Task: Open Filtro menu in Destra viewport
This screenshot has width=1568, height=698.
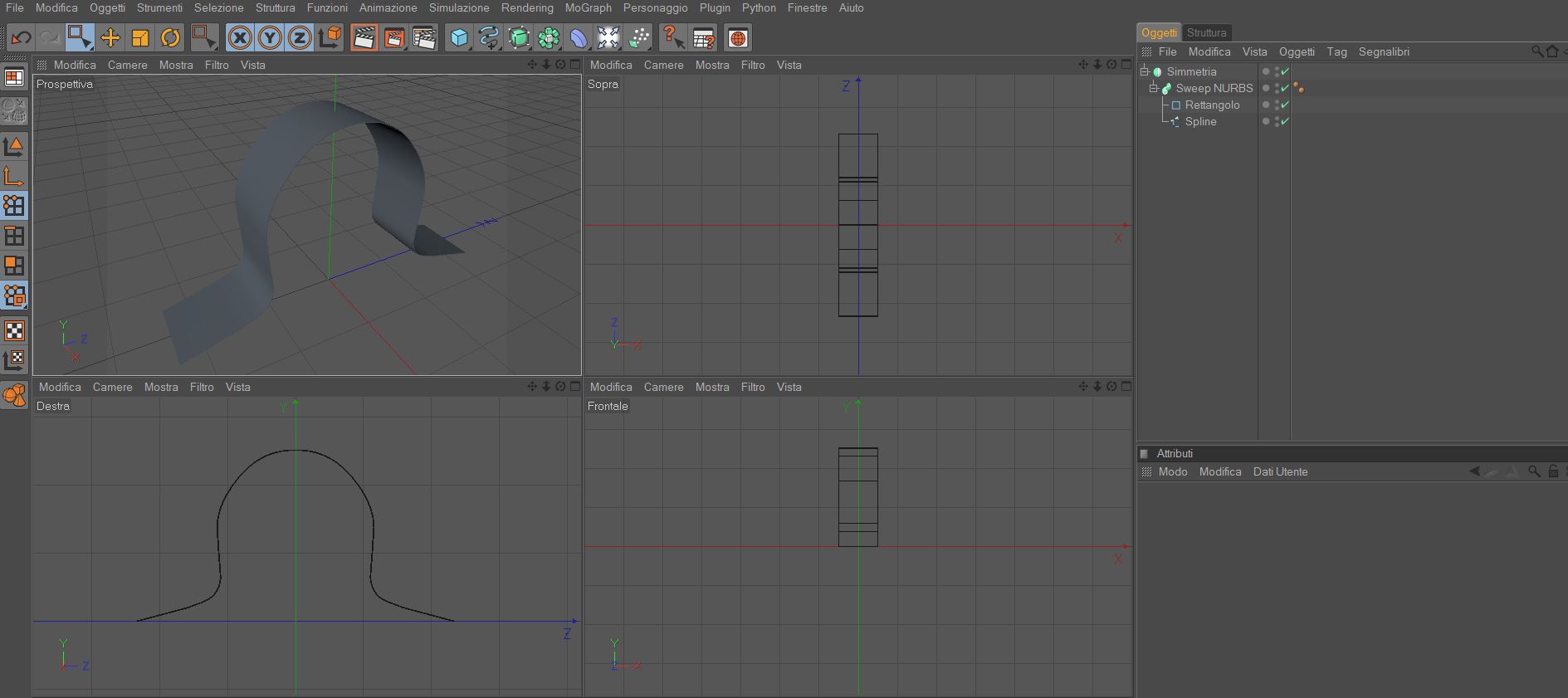Action: click(202, 387)
